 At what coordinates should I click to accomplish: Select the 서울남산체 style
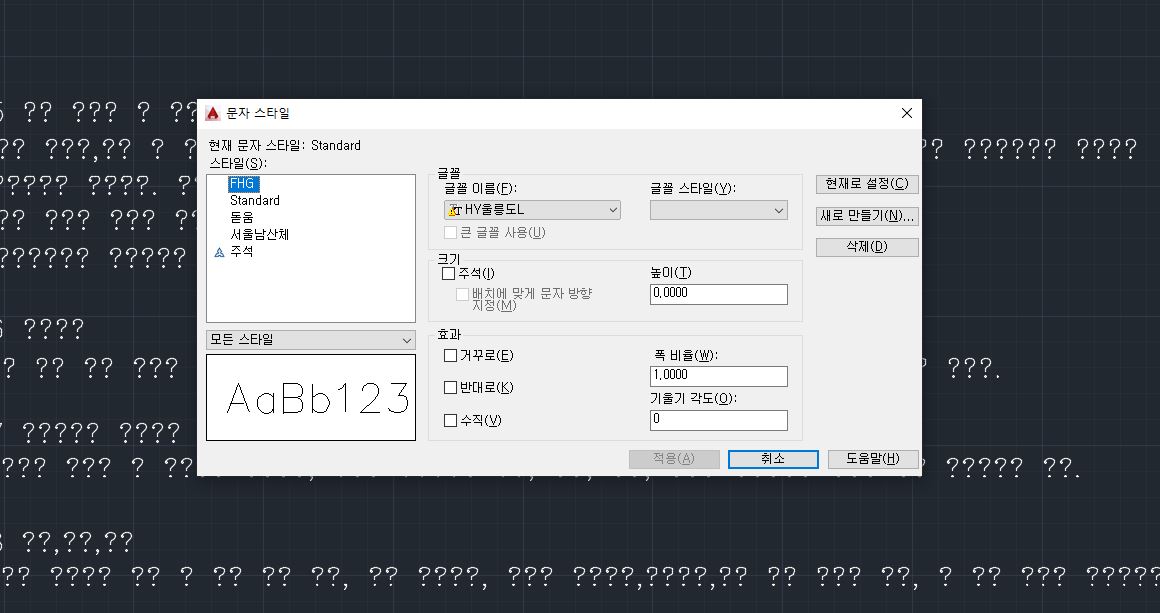tap(262, 234)
